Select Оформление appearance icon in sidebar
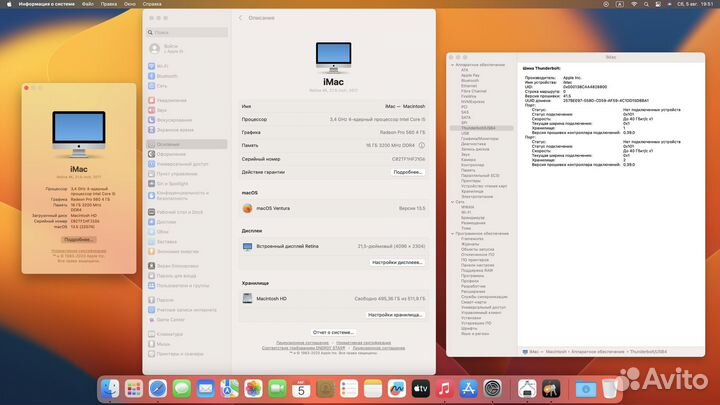Image resolution: width=720 pixels, height=405 pixels. click(x=152, y=154)
